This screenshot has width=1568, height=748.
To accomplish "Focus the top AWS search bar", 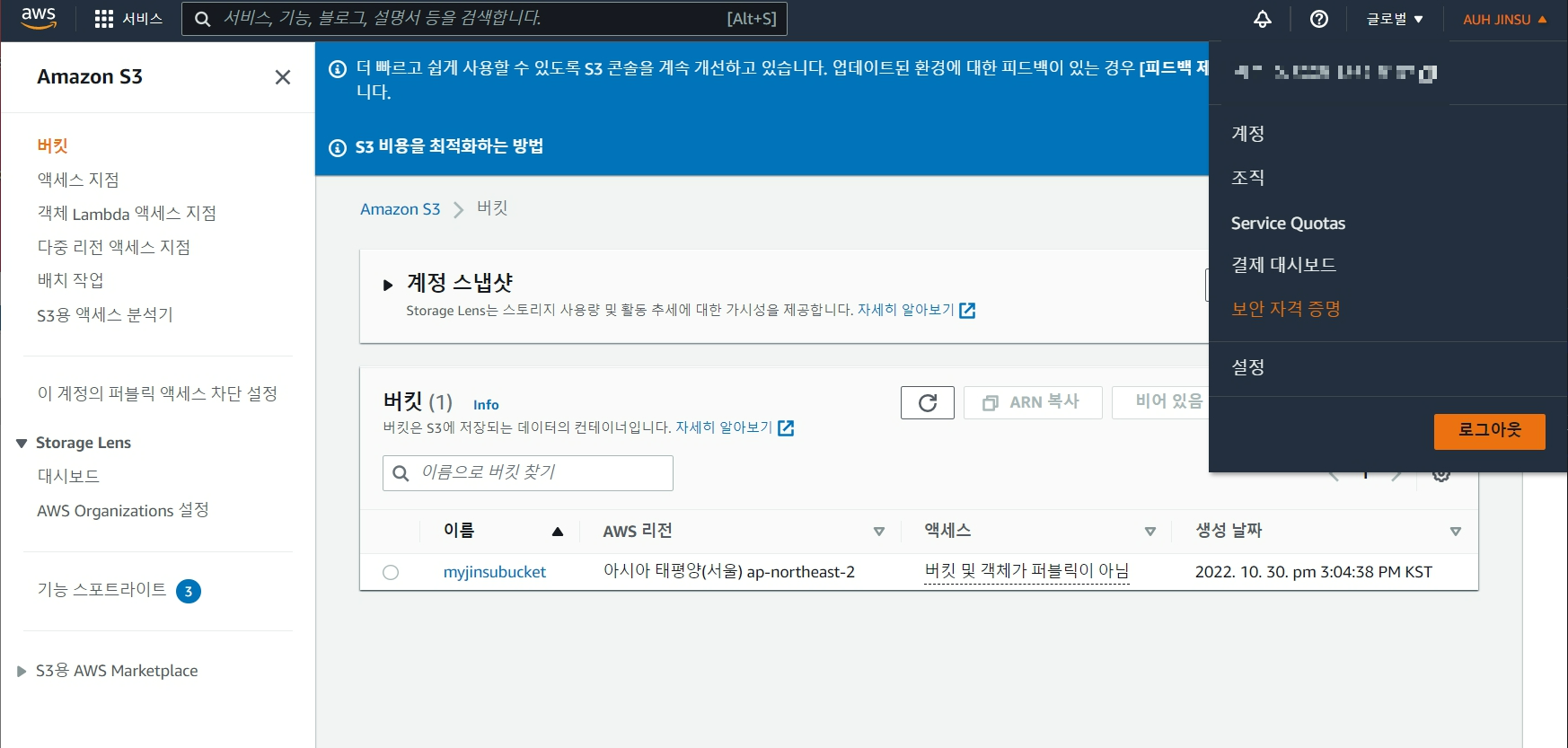I will tap(484, 19).
